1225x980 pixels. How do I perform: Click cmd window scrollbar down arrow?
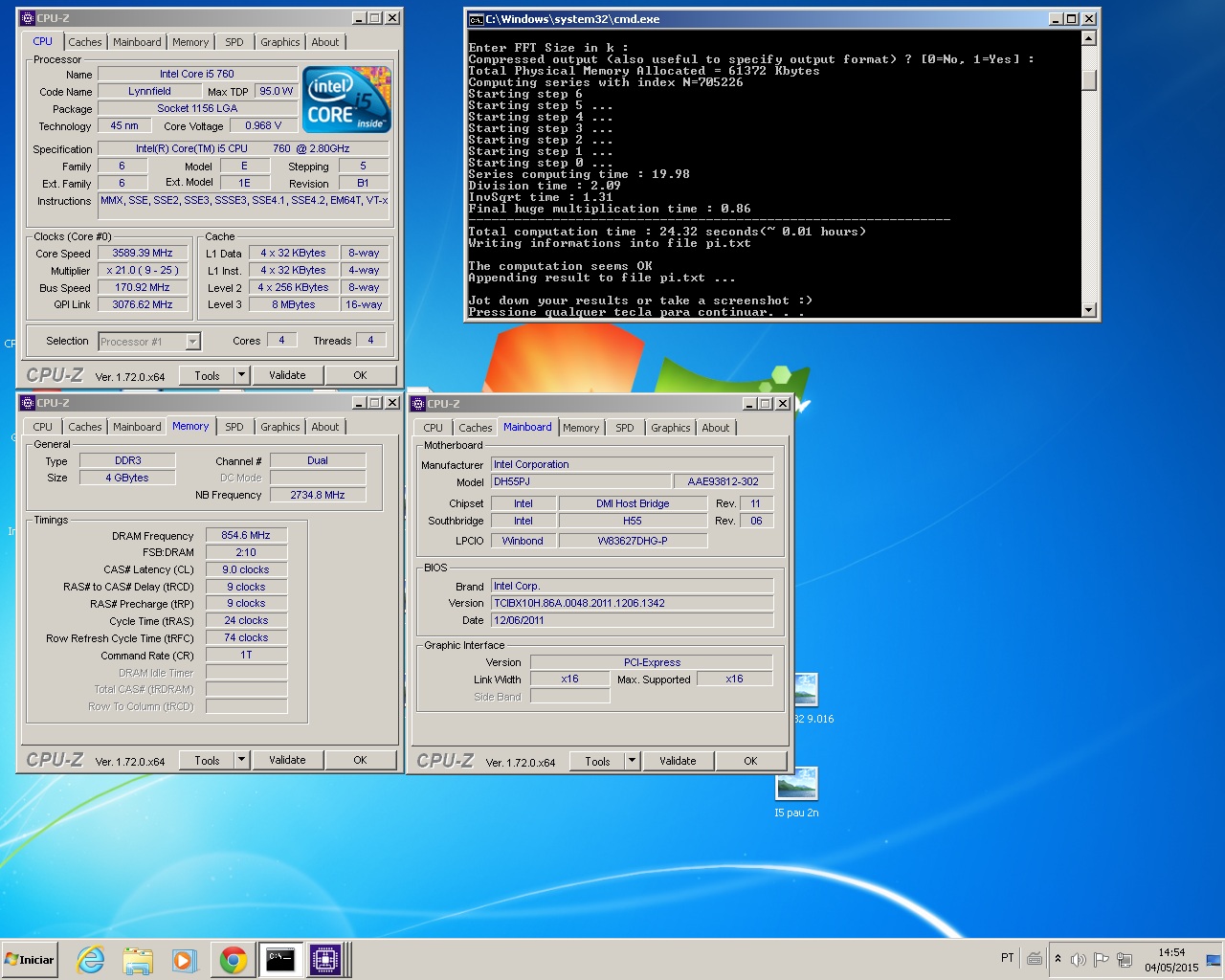1088,309
